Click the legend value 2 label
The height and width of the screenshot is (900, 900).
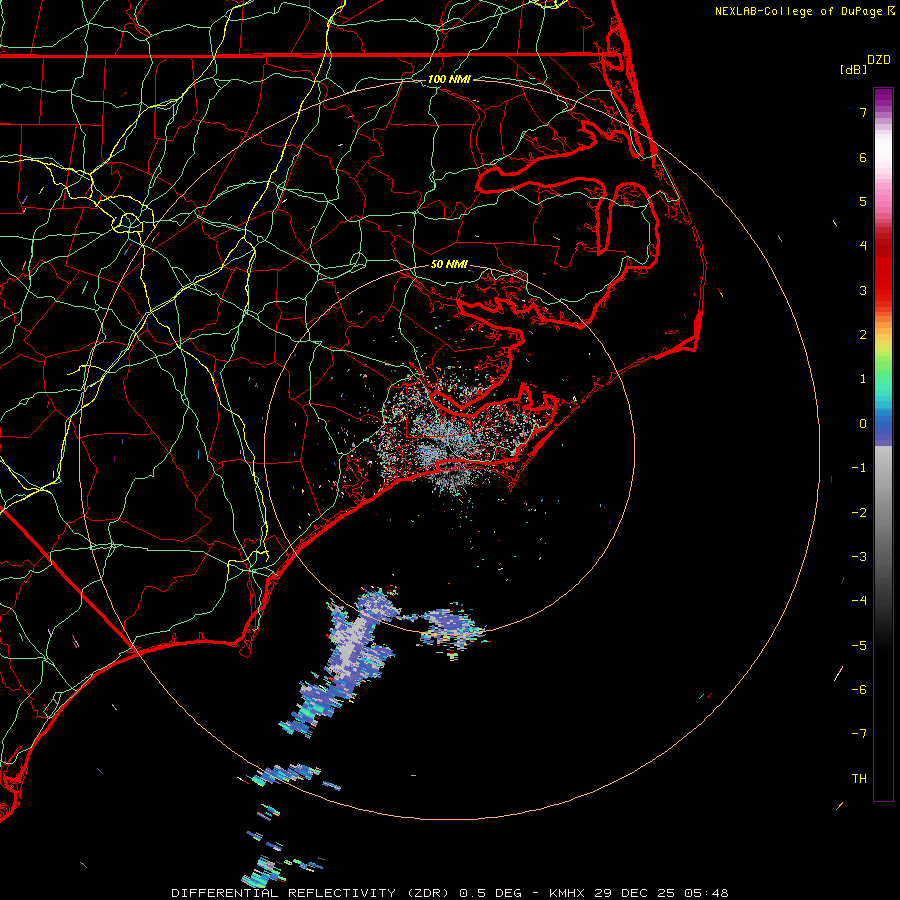[863, 335]
